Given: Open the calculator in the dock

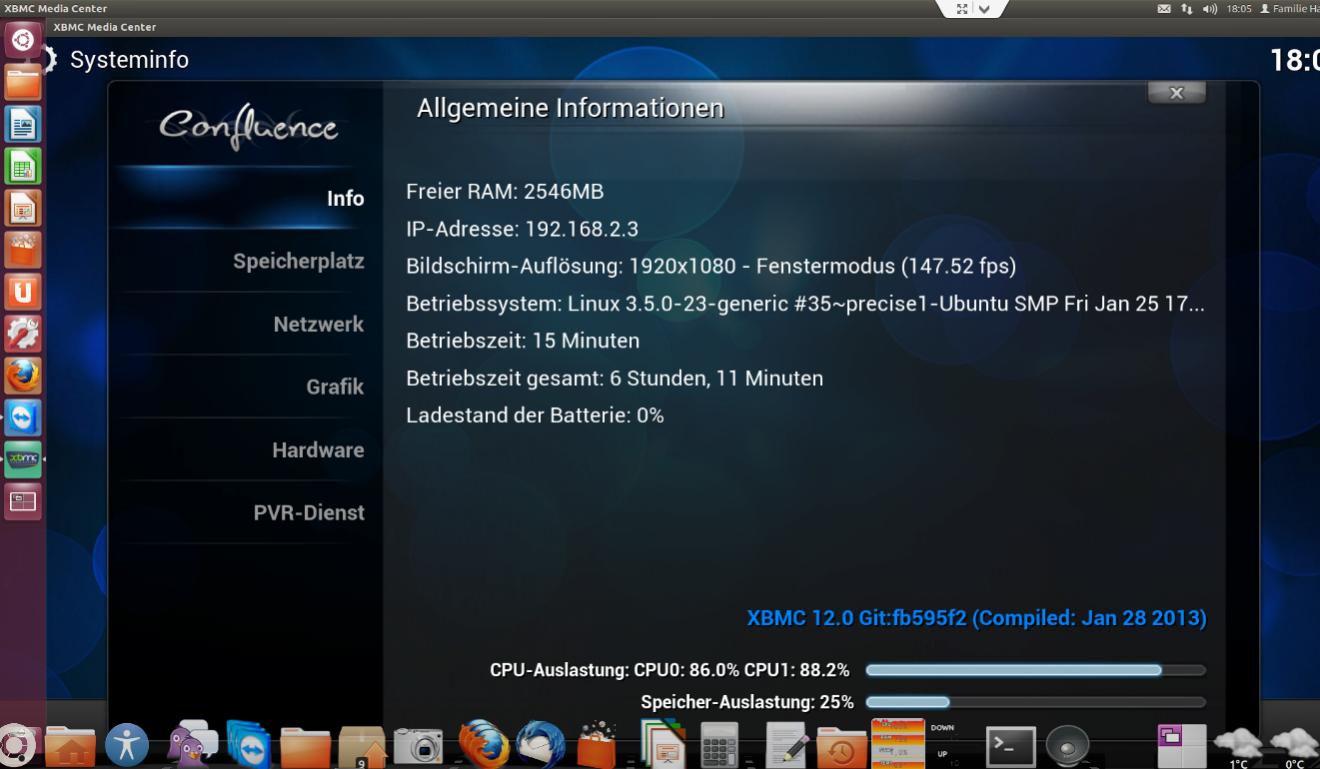Looking at the screenshot, I should [x=719, y=745].
